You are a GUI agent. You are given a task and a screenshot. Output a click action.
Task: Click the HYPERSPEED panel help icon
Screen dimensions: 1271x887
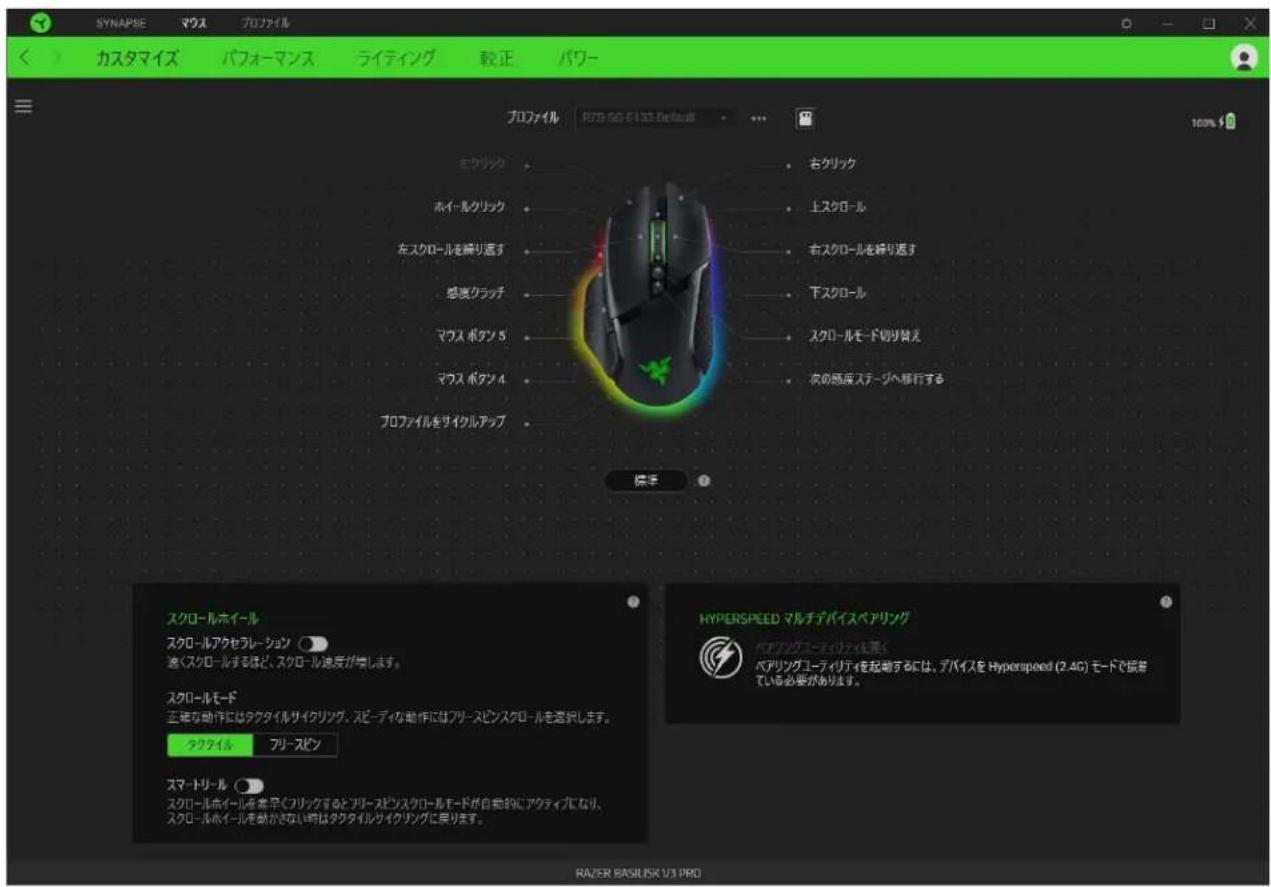1165,602
